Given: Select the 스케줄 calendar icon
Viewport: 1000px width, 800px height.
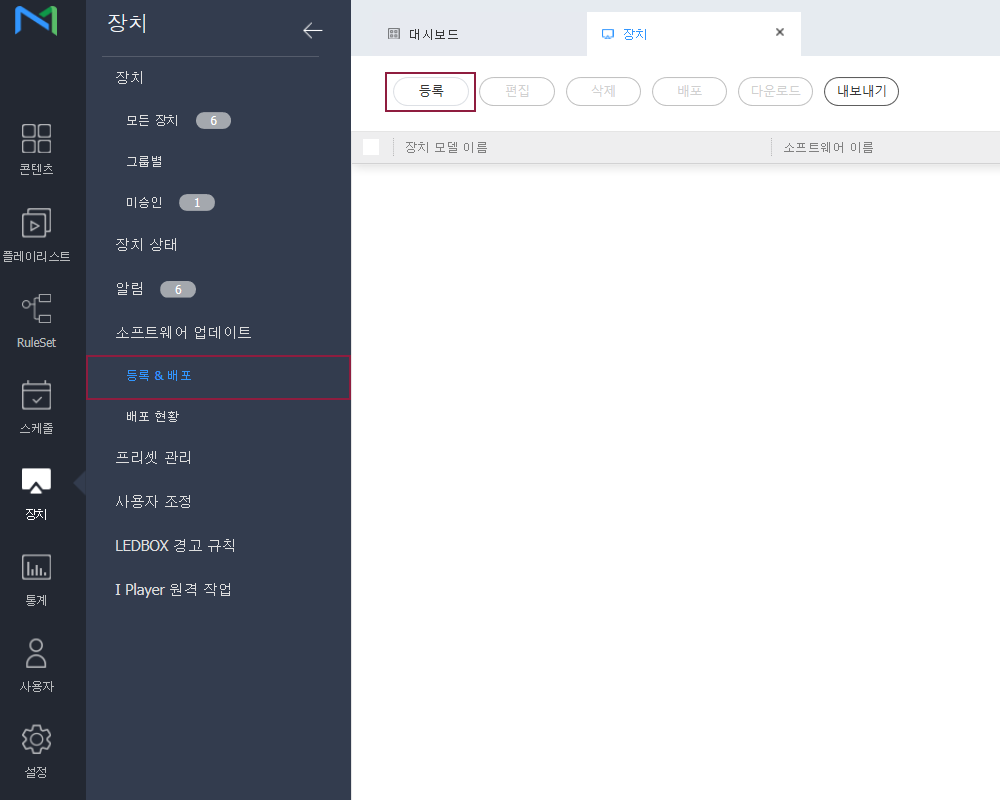Looking at the screenshot, I should coord(36,397).
